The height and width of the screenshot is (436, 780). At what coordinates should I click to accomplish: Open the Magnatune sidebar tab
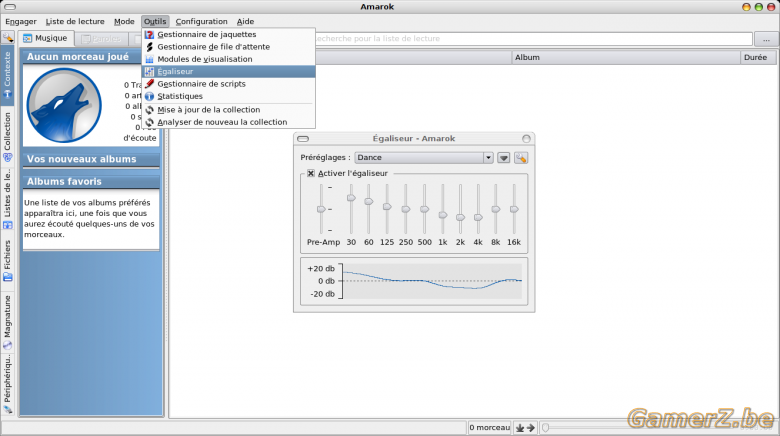[7, 321]
